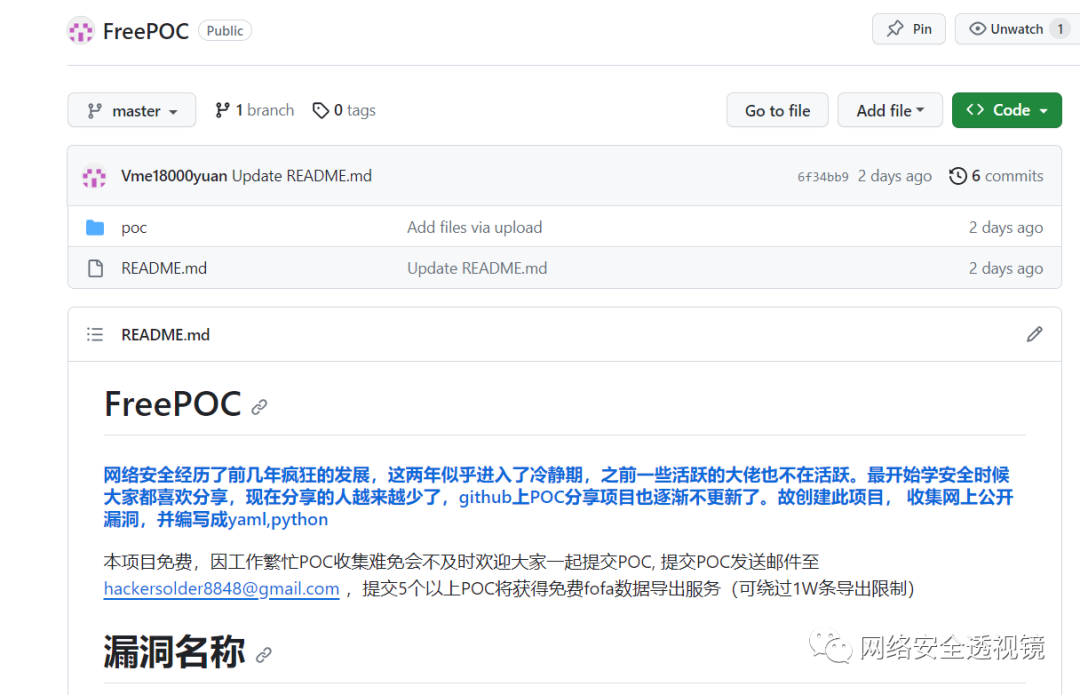Click the Go to file button
Image resolution: width=1080 pixels, height=695 pixels.
coord(777,110)
